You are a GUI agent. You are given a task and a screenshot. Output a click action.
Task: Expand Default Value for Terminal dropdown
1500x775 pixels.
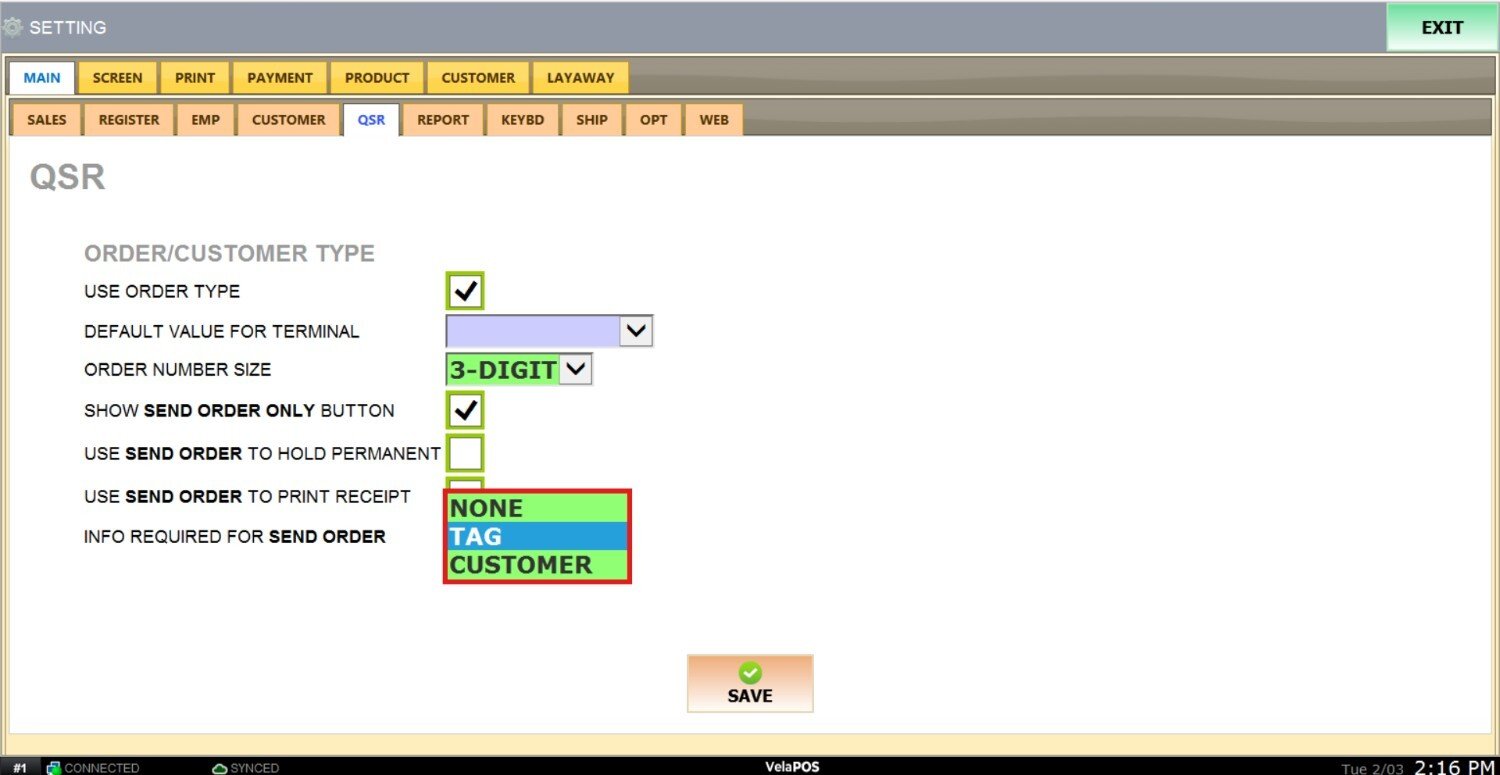coord(636,330)
